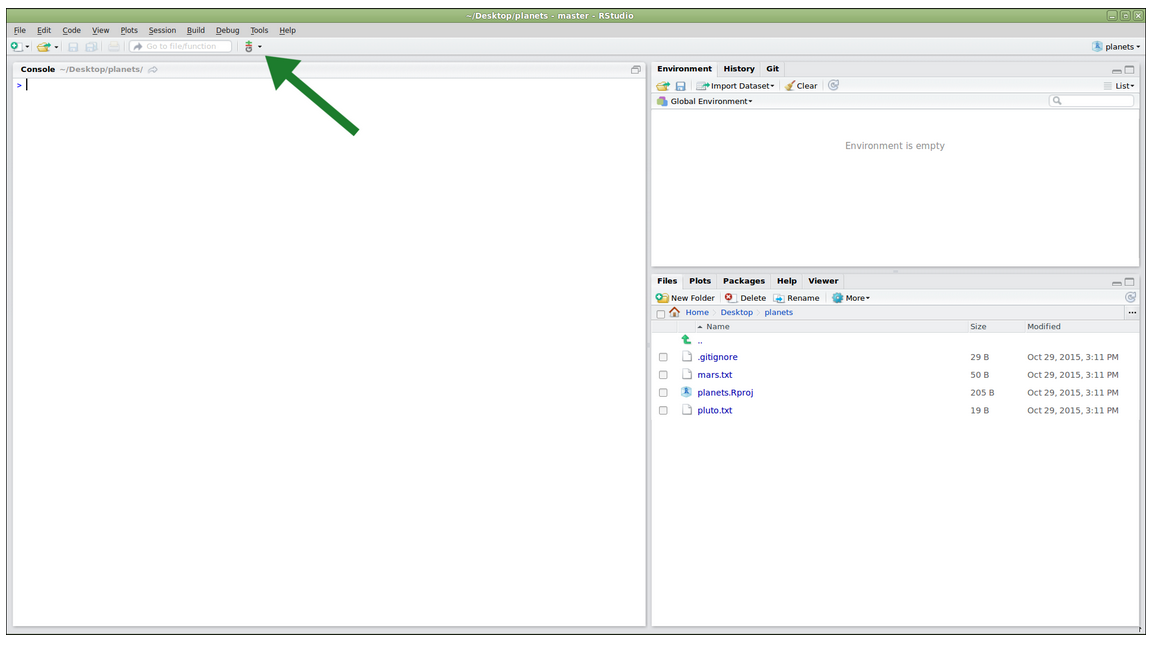The height and width of the screenshot is (646, 1156).
Task: Check the box next to mars.txt
Action: [x=663, y=375]
